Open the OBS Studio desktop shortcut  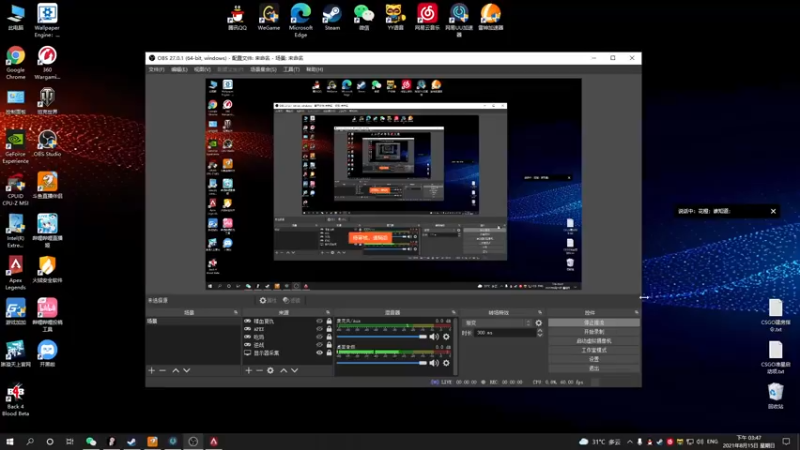[47, 143]
